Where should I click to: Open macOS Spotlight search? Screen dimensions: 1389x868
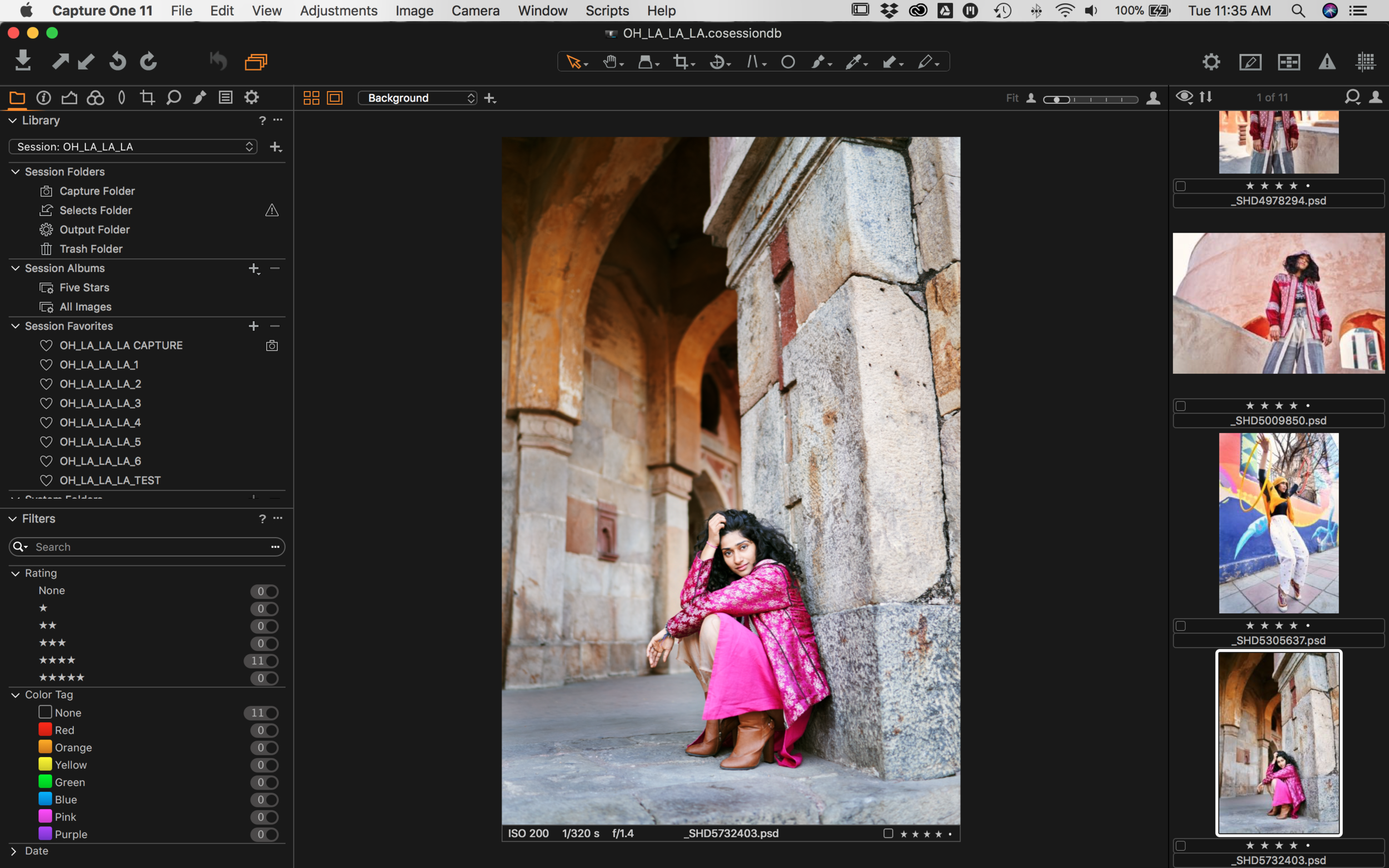click(1298, 11)
